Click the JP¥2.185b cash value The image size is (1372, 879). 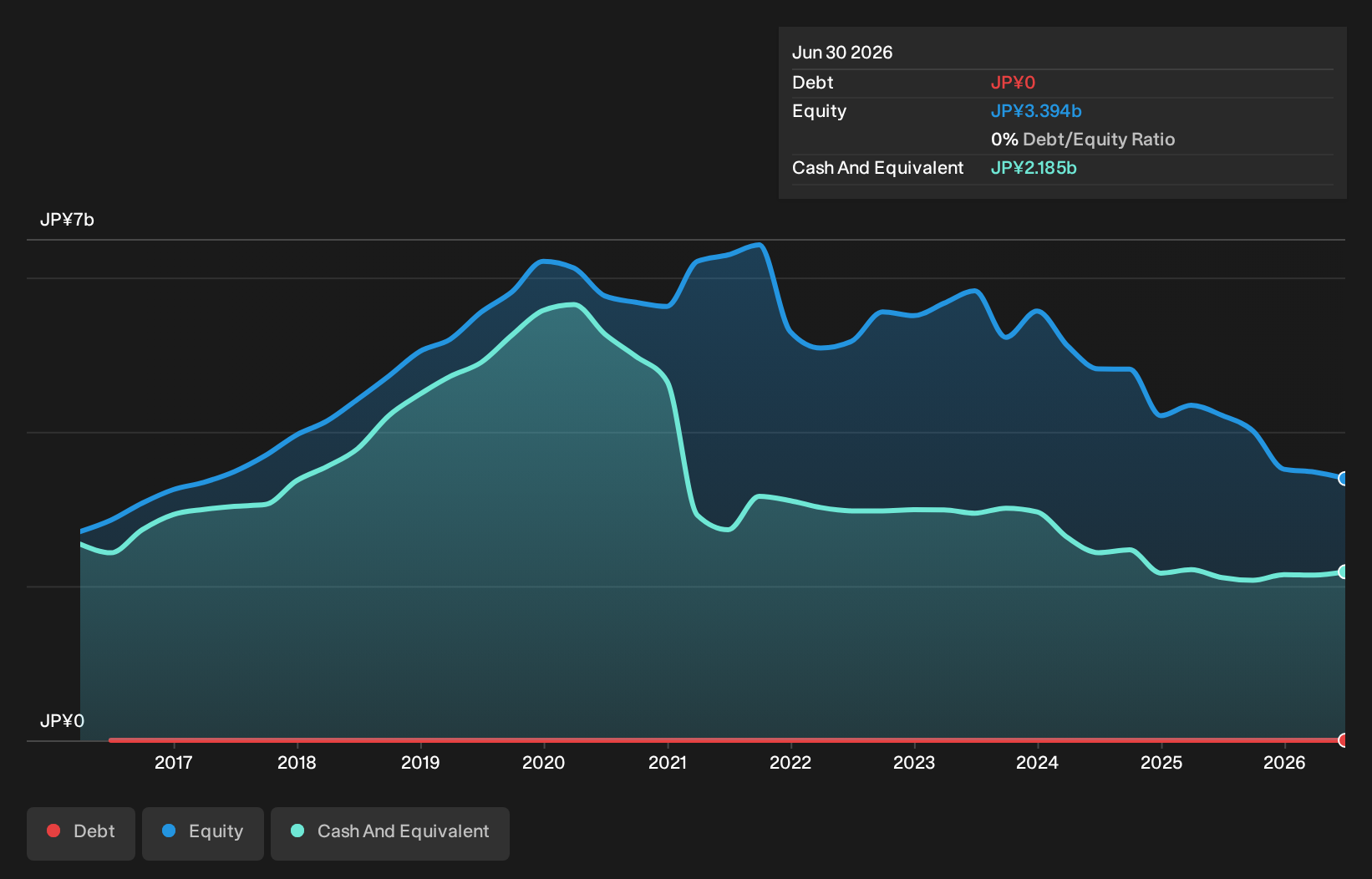tap(1034, 168)
